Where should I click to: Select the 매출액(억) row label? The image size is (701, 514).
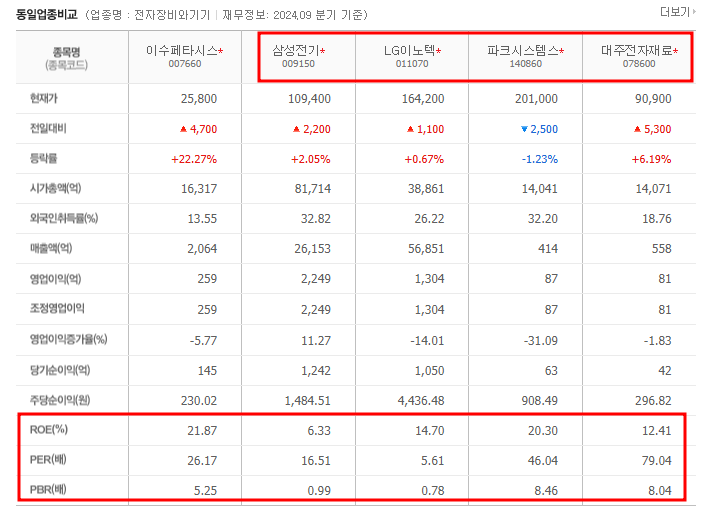click(51, 249)
